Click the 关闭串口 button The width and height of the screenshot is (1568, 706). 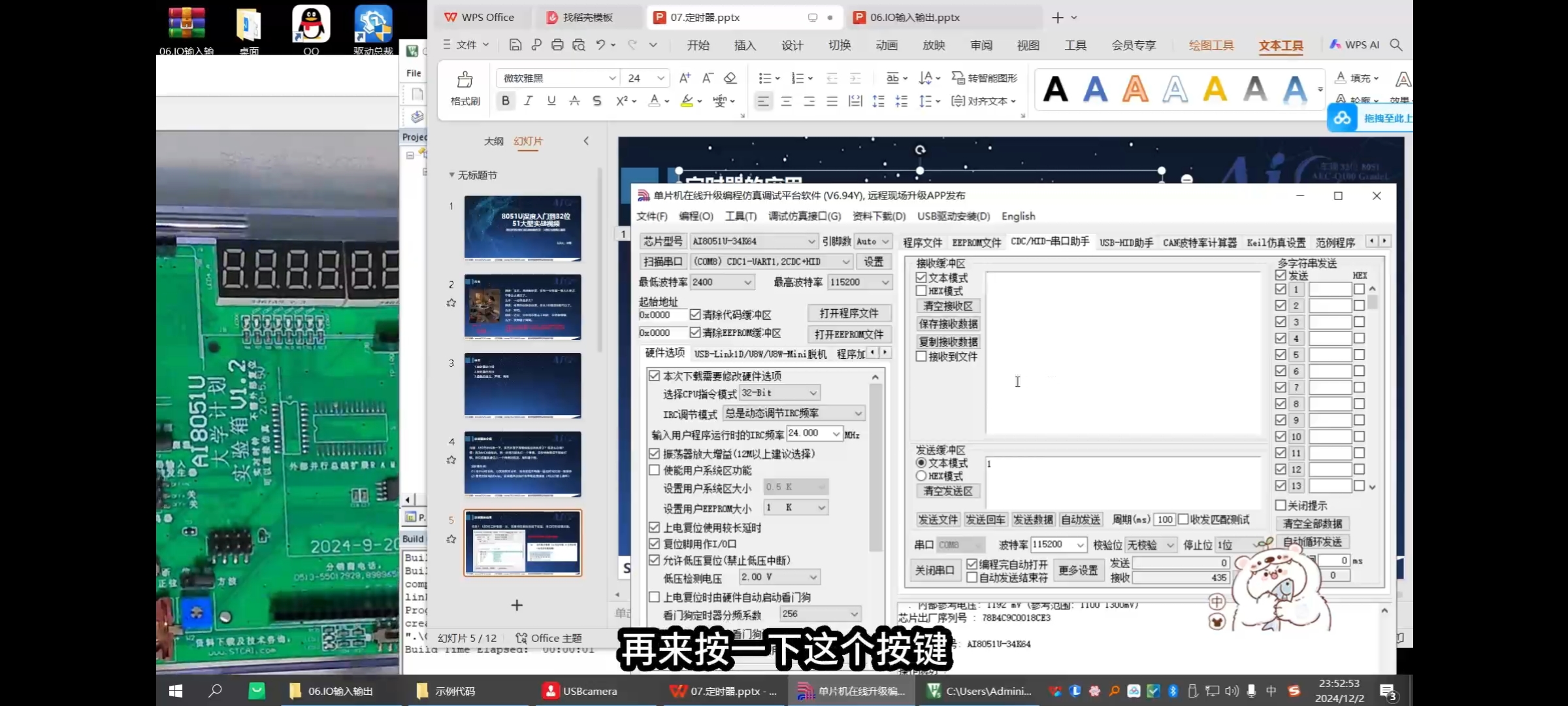click(x=934, y=570)
